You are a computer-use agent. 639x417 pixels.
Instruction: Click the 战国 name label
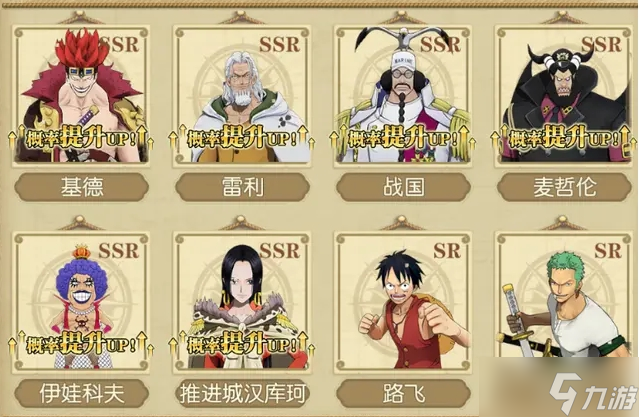pos(403,187)
